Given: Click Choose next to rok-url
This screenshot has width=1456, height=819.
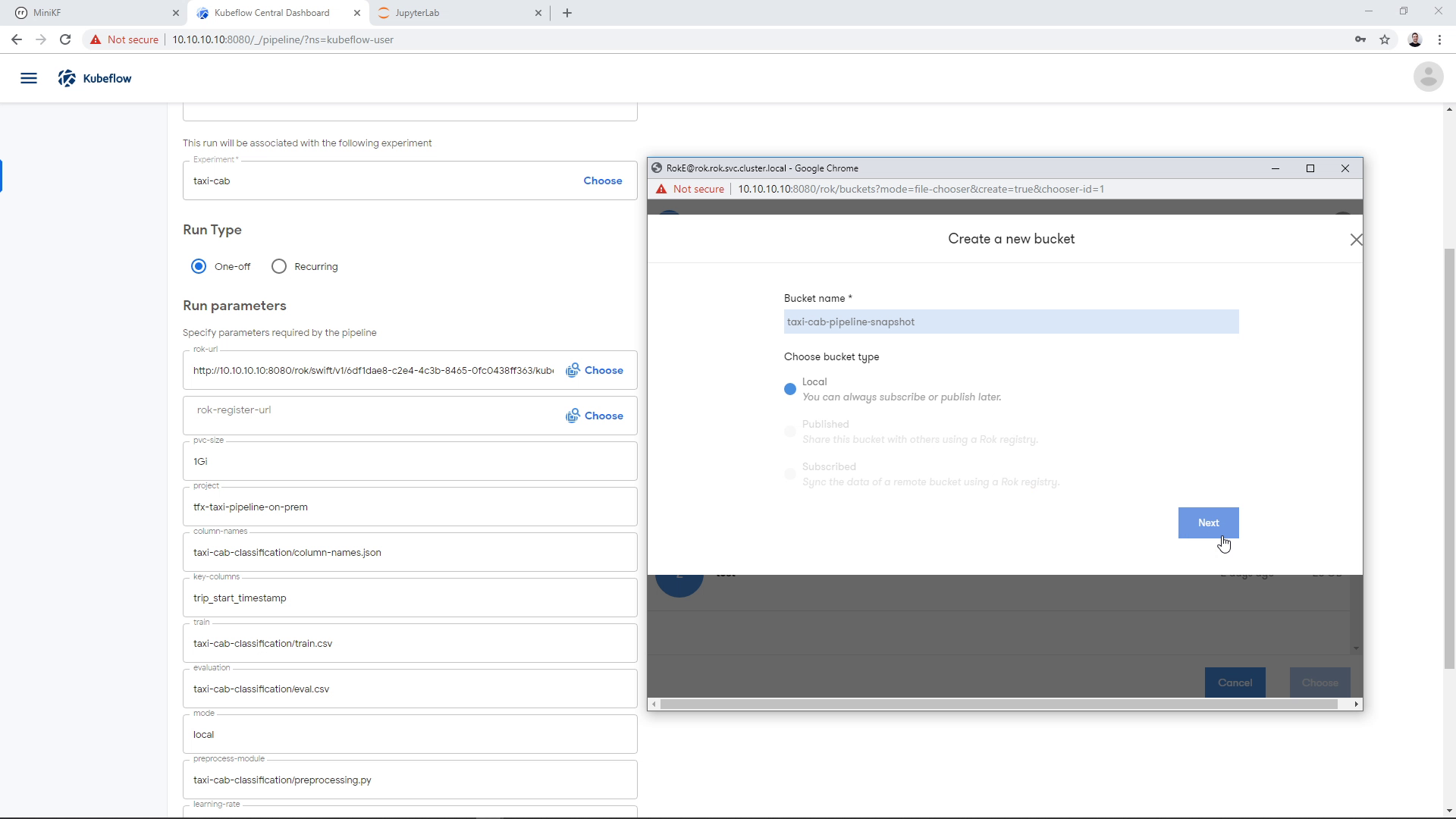Looking at the screenshot, I should coord(604,370).
